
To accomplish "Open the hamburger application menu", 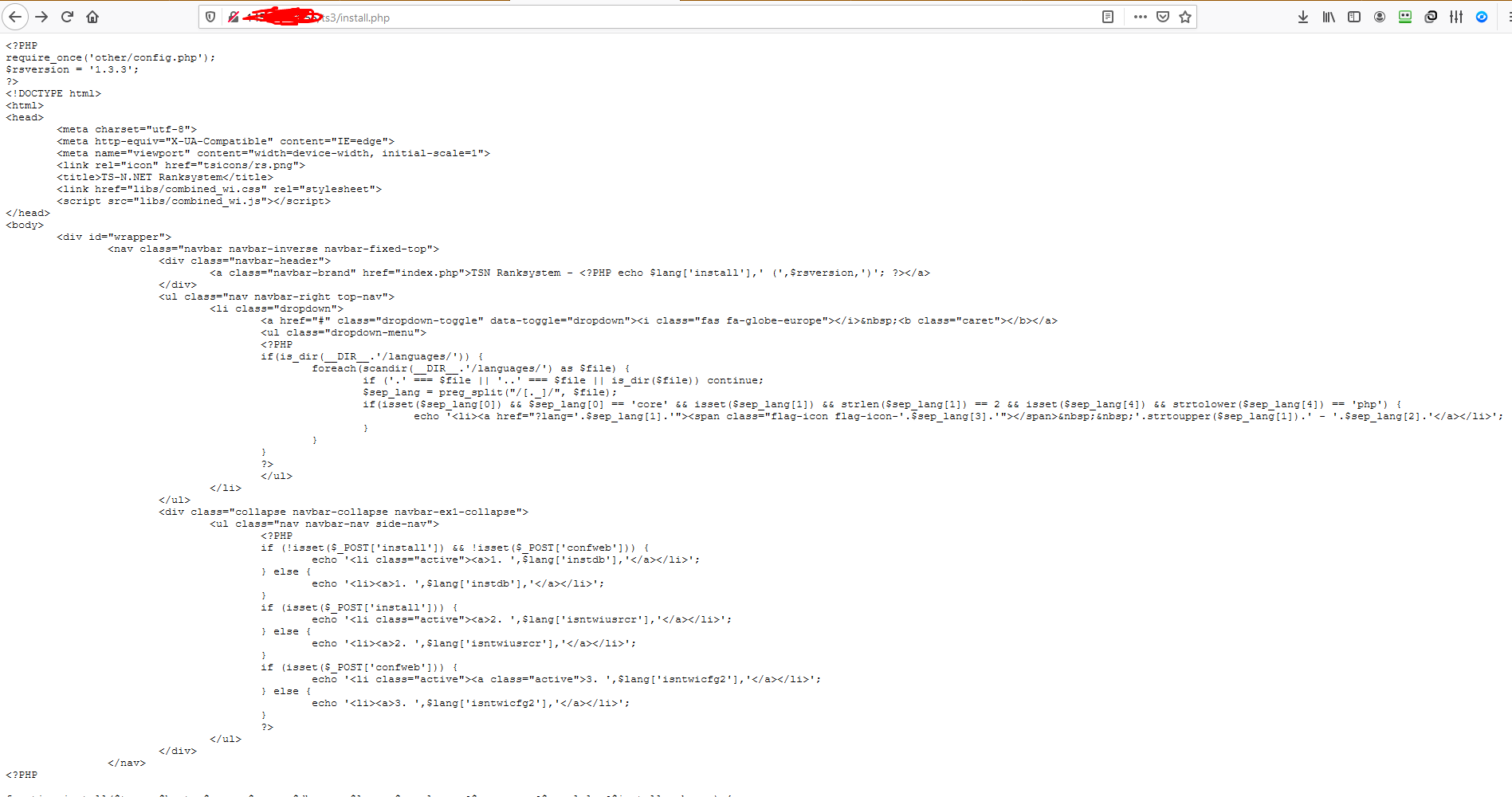I will (x=1507, y=17).
